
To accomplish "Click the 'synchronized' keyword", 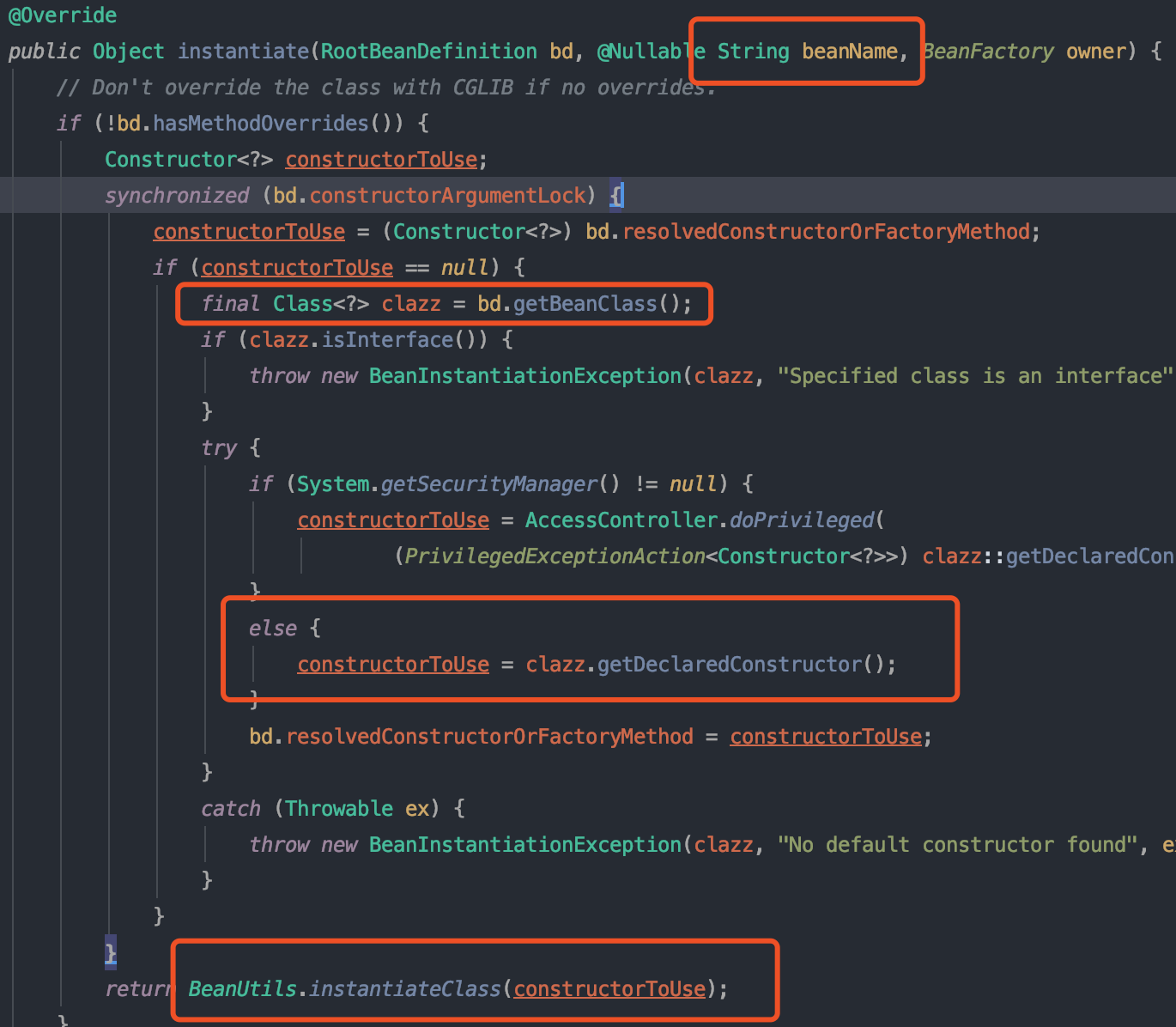I will (x=177, y=196).
